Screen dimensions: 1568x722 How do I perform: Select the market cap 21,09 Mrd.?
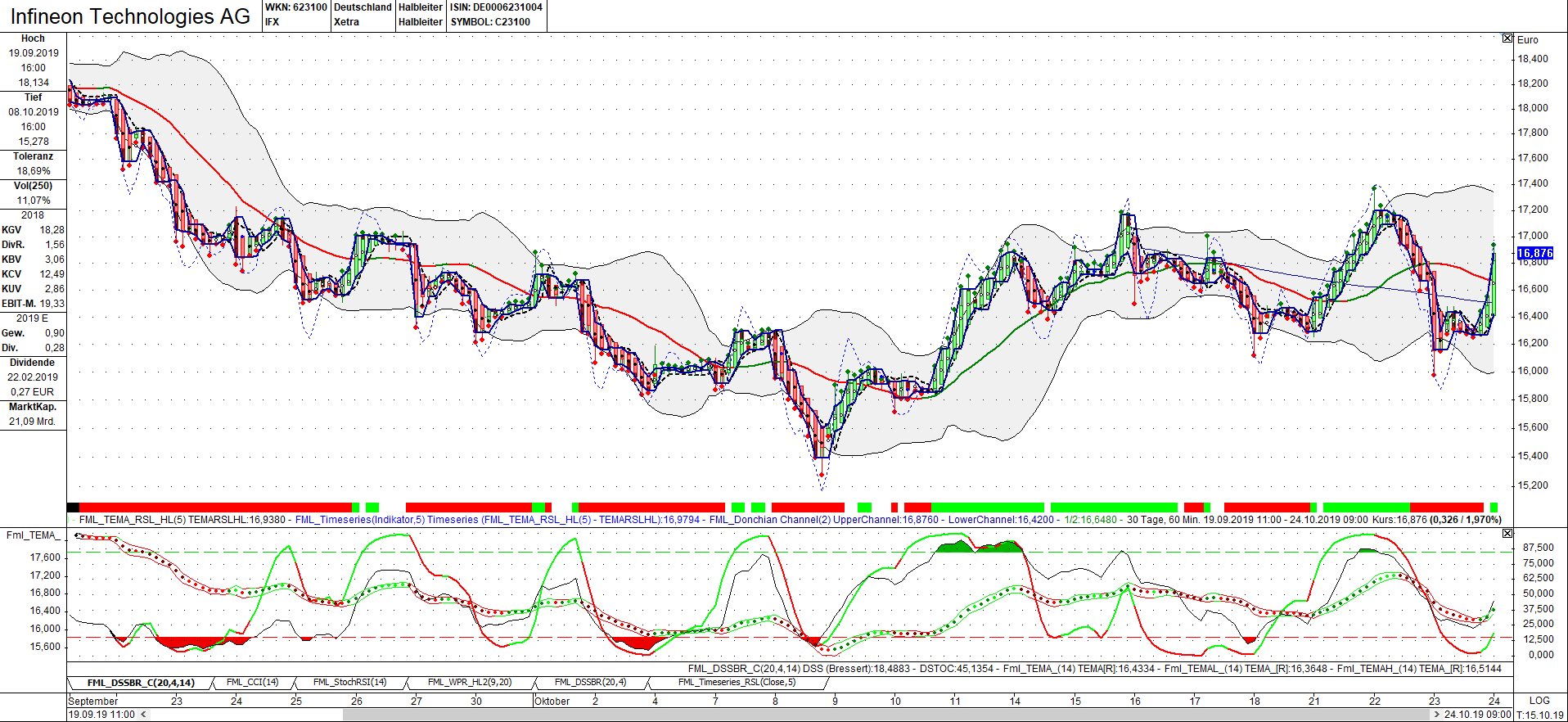33,422
